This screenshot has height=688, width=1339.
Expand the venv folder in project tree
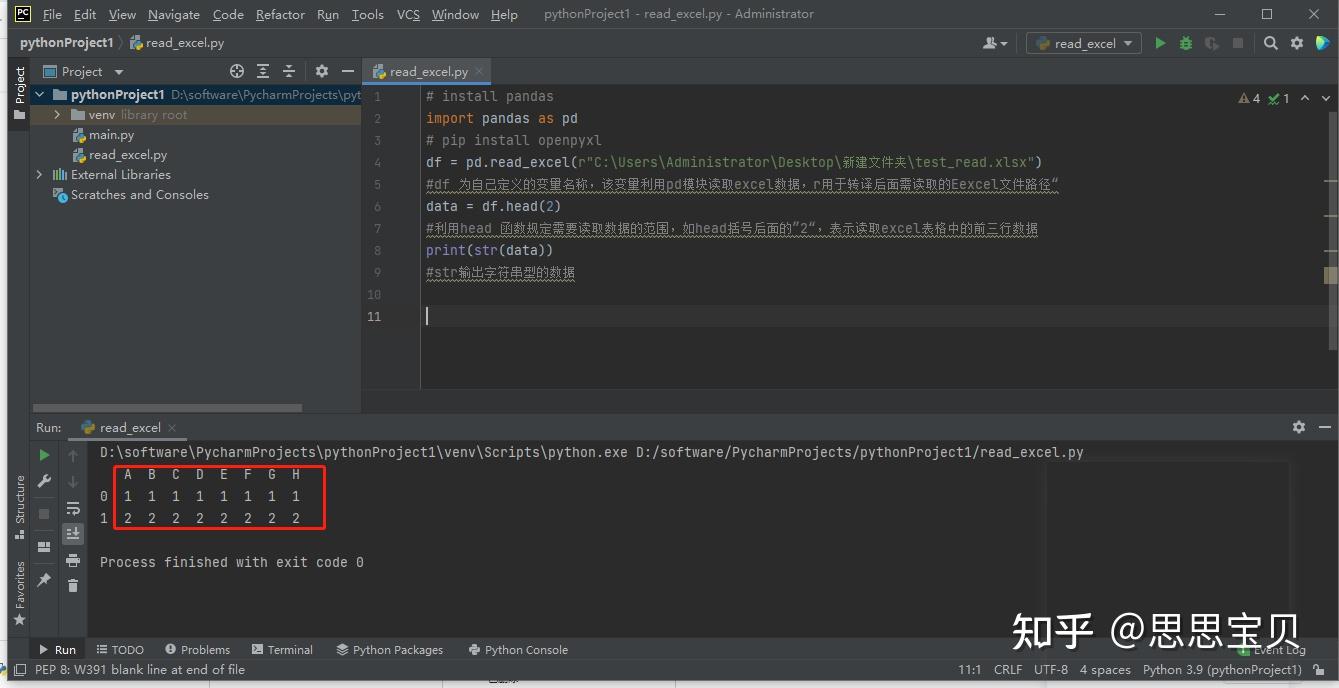pyautogui.click(x=58, y=115)
